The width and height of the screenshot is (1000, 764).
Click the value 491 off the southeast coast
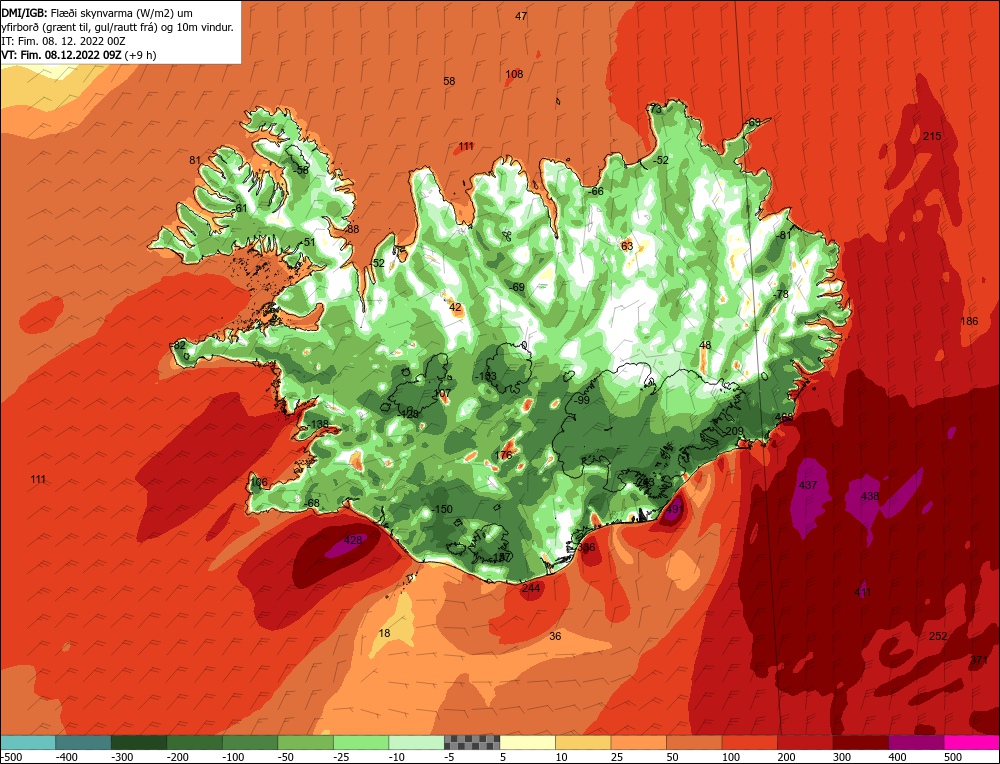click(674, 509)
